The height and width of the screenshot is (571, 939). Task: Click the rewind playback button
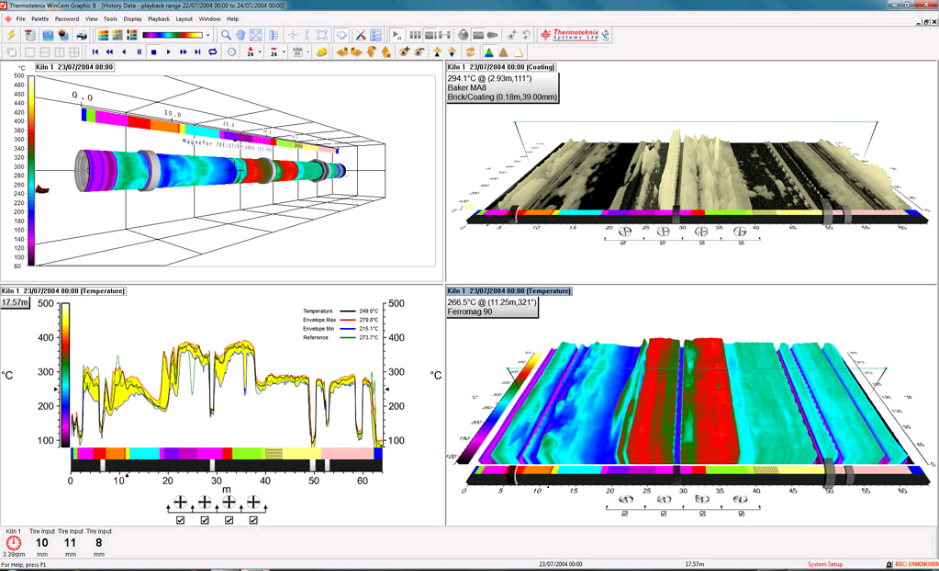110,52
